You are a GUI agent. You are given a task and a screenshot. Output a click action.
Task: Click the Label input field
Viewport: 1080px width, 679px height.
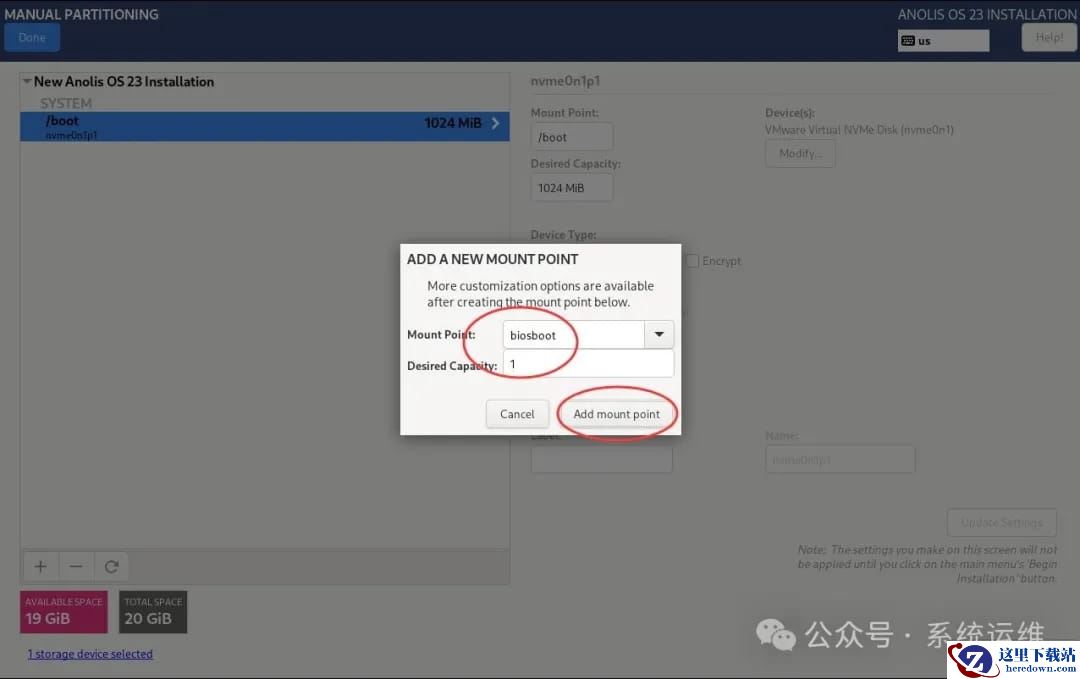(601, 459)
